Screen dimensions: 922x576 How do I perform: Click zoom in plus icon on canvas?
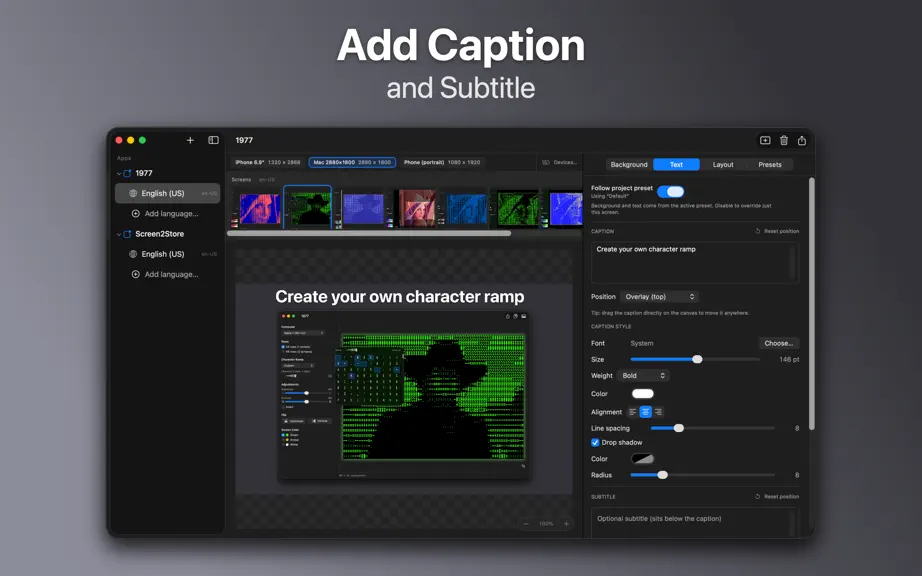pyautogui.click(x=566, y=524)
